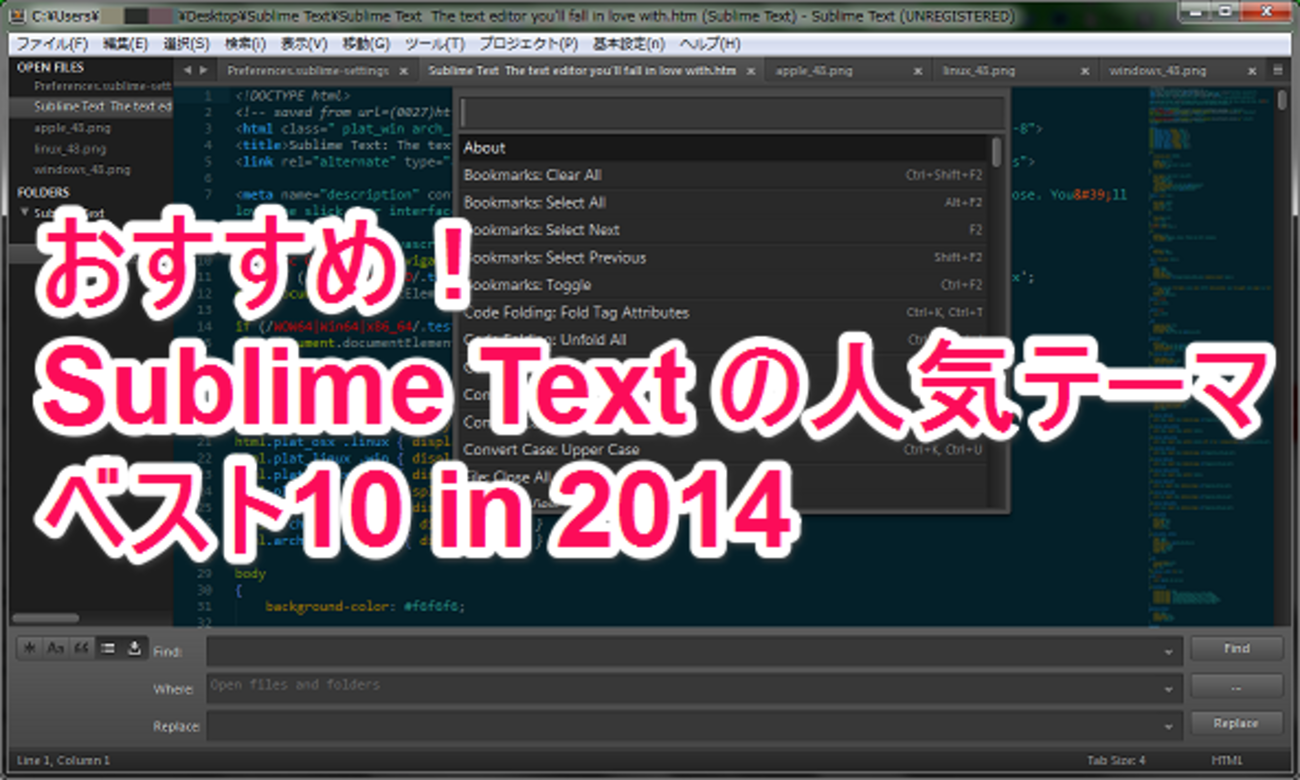
Task: Toggle regular expression search in Find panel
Action: 31,649
